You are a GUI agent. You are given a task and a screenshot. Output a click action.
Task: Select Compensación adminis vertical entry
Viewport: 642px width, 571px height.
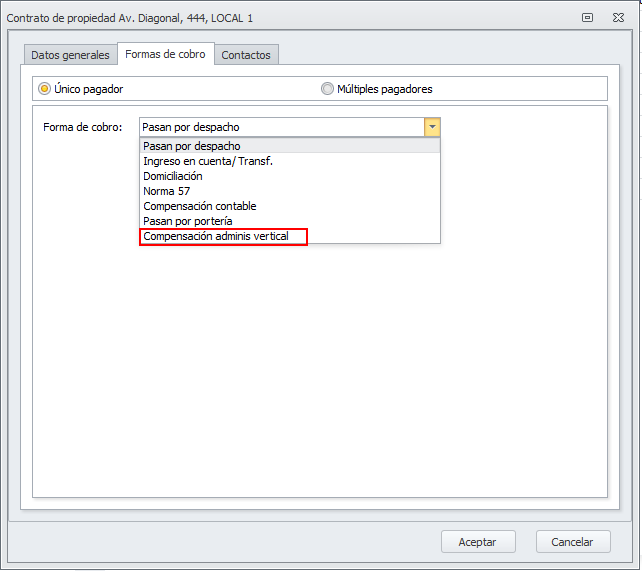(216, 236)
